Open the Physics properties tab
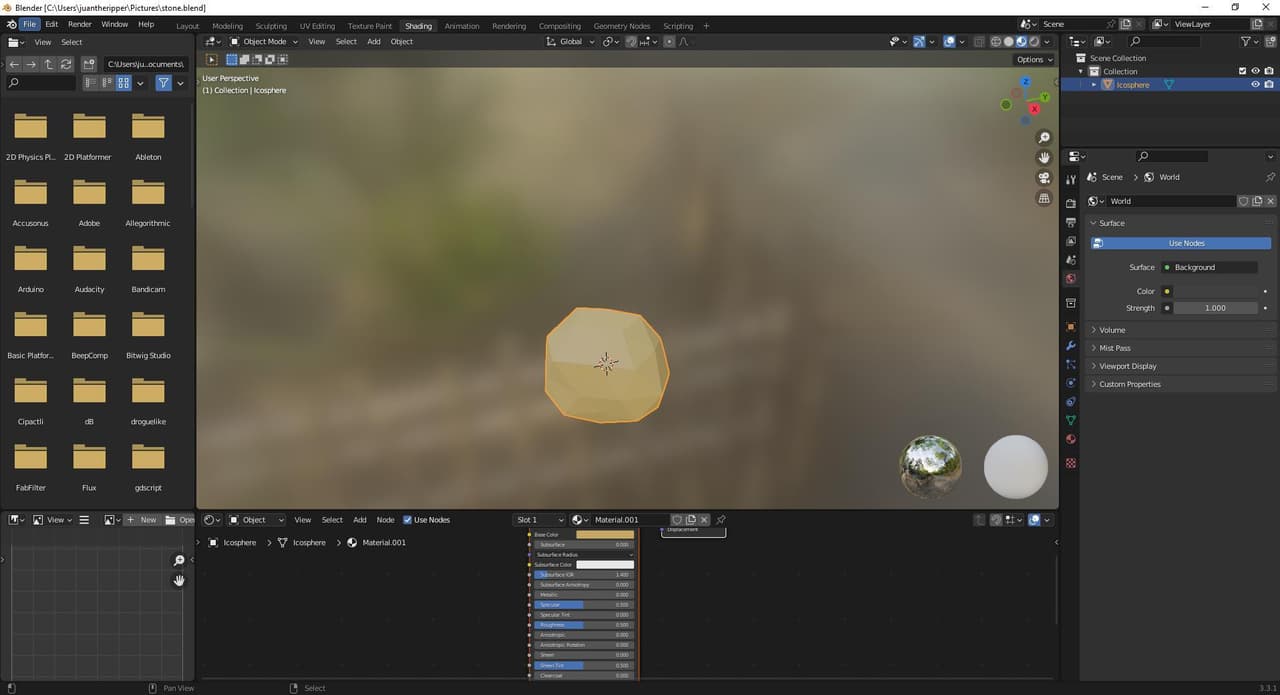 [1071, 383]
